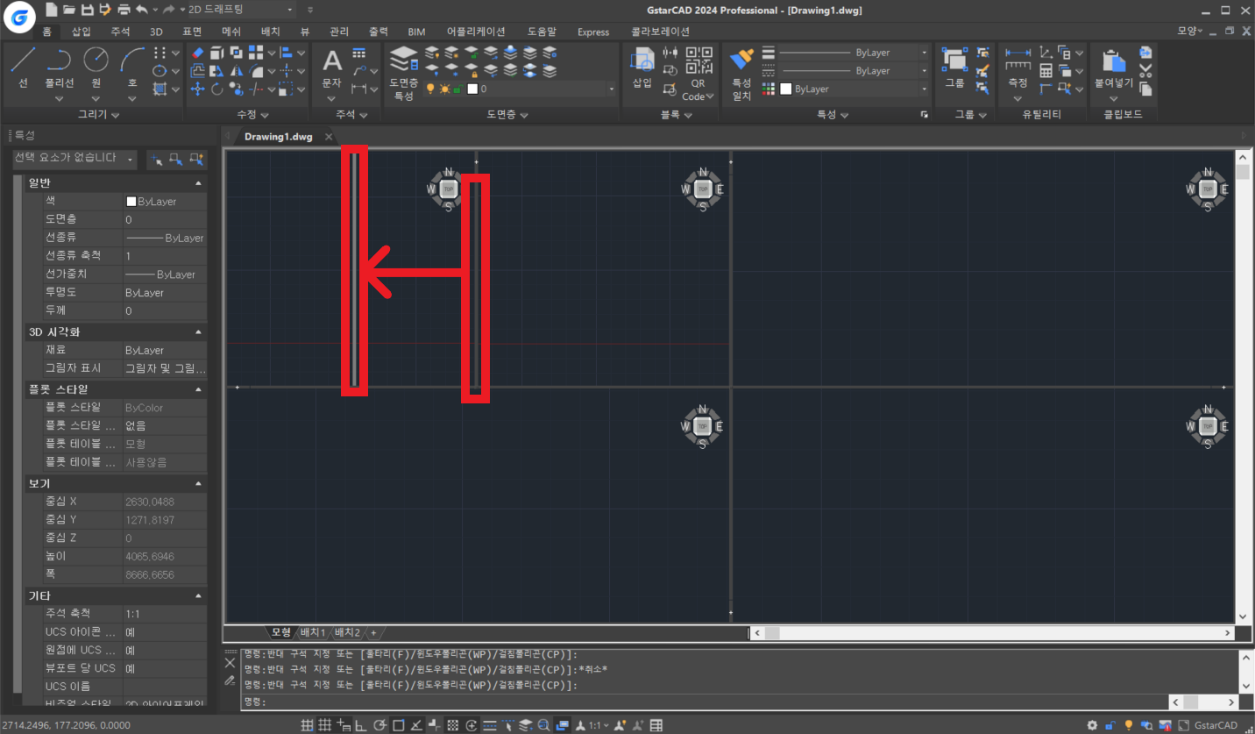1255x734 pixels.
Task: Open the Express ribbon tab
Action: 593,31
